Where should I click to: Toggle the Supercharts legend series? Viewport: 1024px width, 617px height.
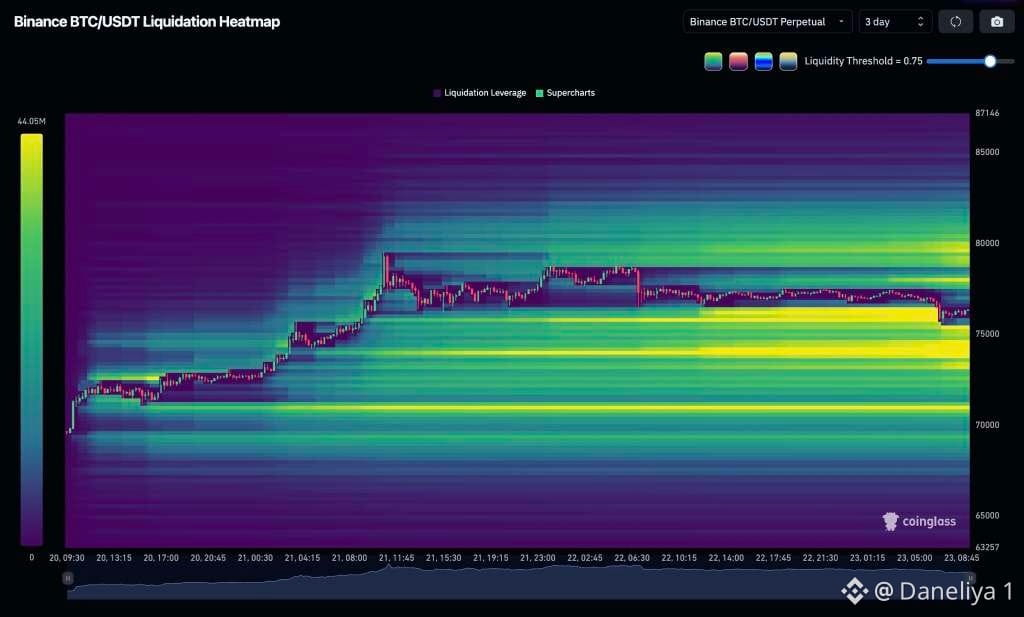click(x=565, y=93)
